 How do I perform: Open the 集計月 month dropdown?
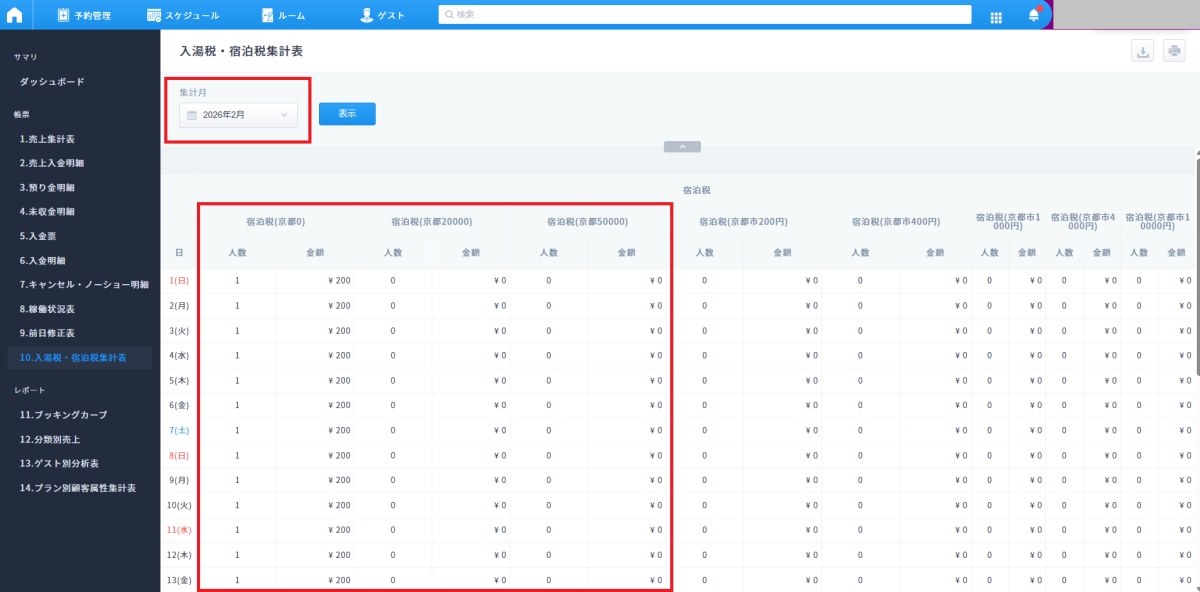tap(238, 115)
